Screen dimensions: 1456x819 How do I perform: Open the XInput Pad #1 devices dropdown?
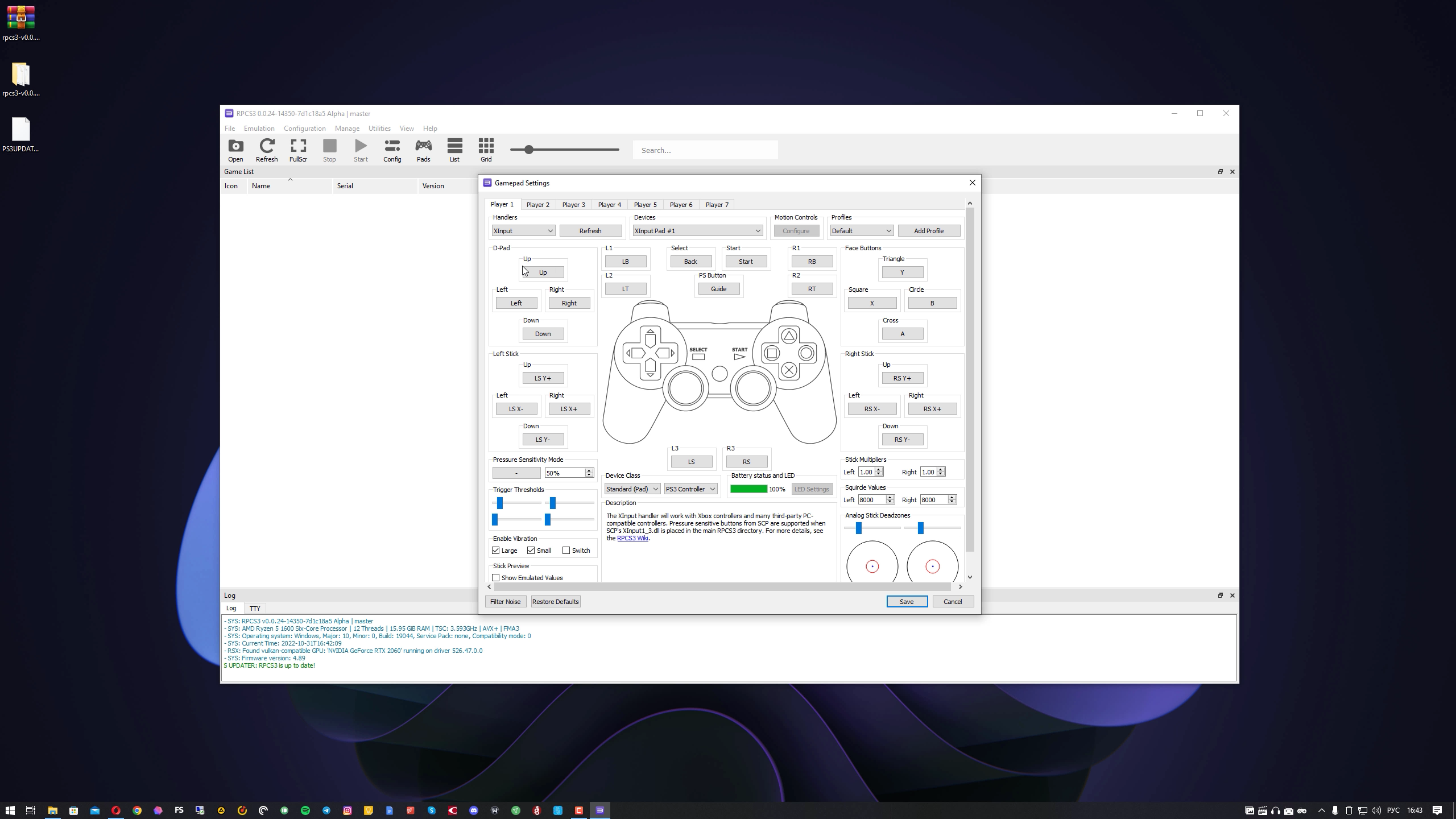pyautogui.click(x=697, y=231)
